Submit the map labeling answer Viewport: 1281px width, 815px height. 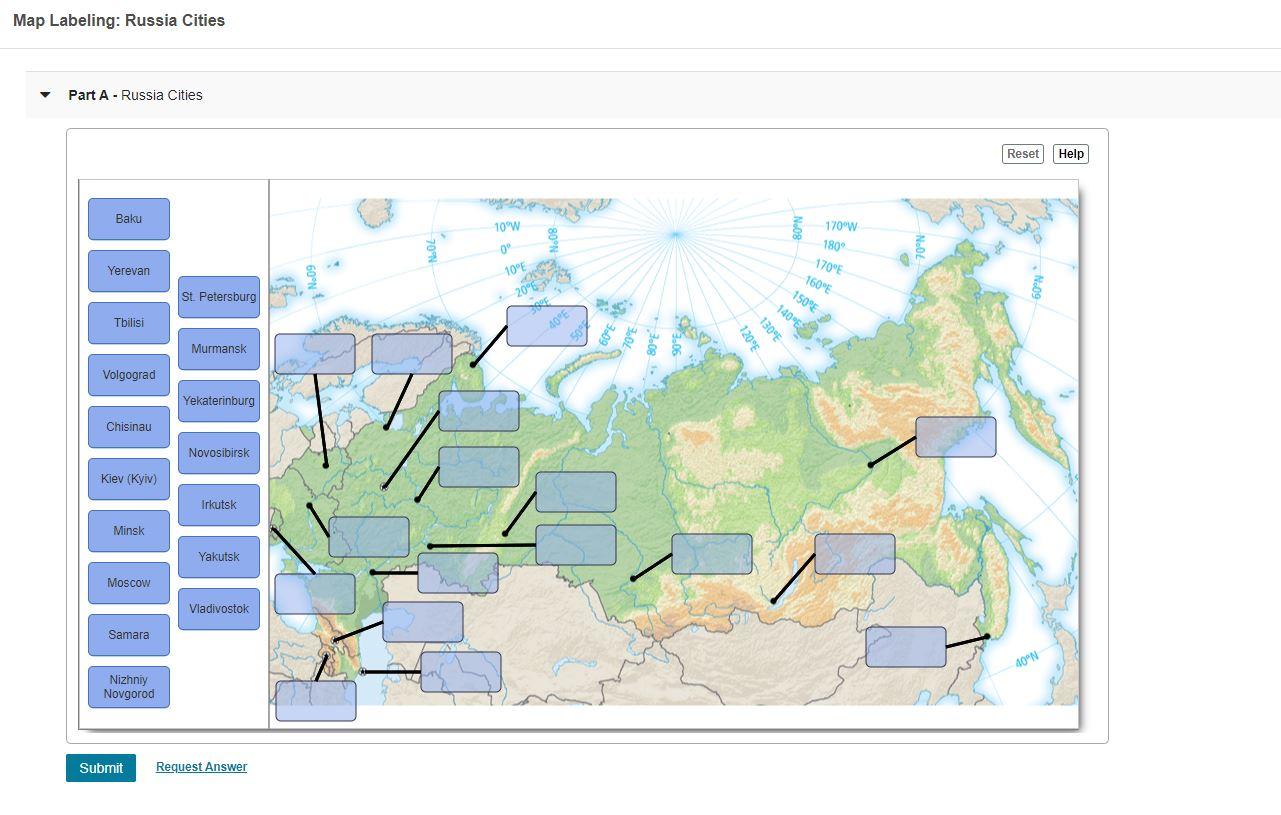(101, 768)
